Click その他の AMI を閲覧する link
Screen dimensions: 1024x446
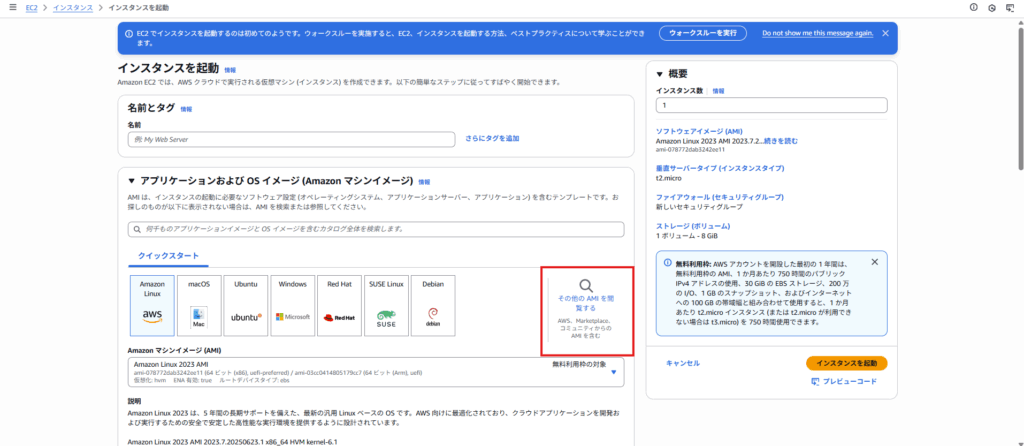pyautogui.click(x=586, y=302)
